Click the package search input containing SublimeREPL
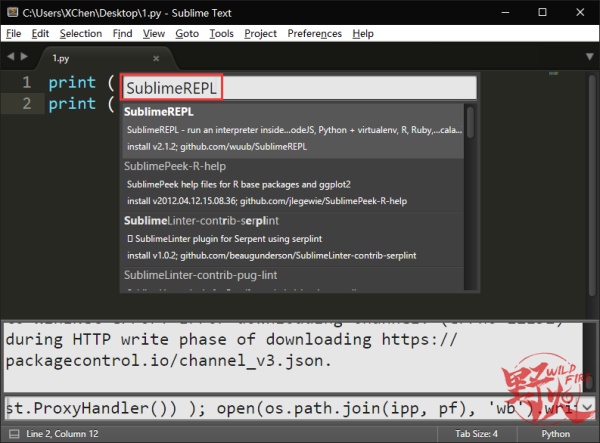The height and width of the screenshot is (443, 600). (x=300, y=88)
